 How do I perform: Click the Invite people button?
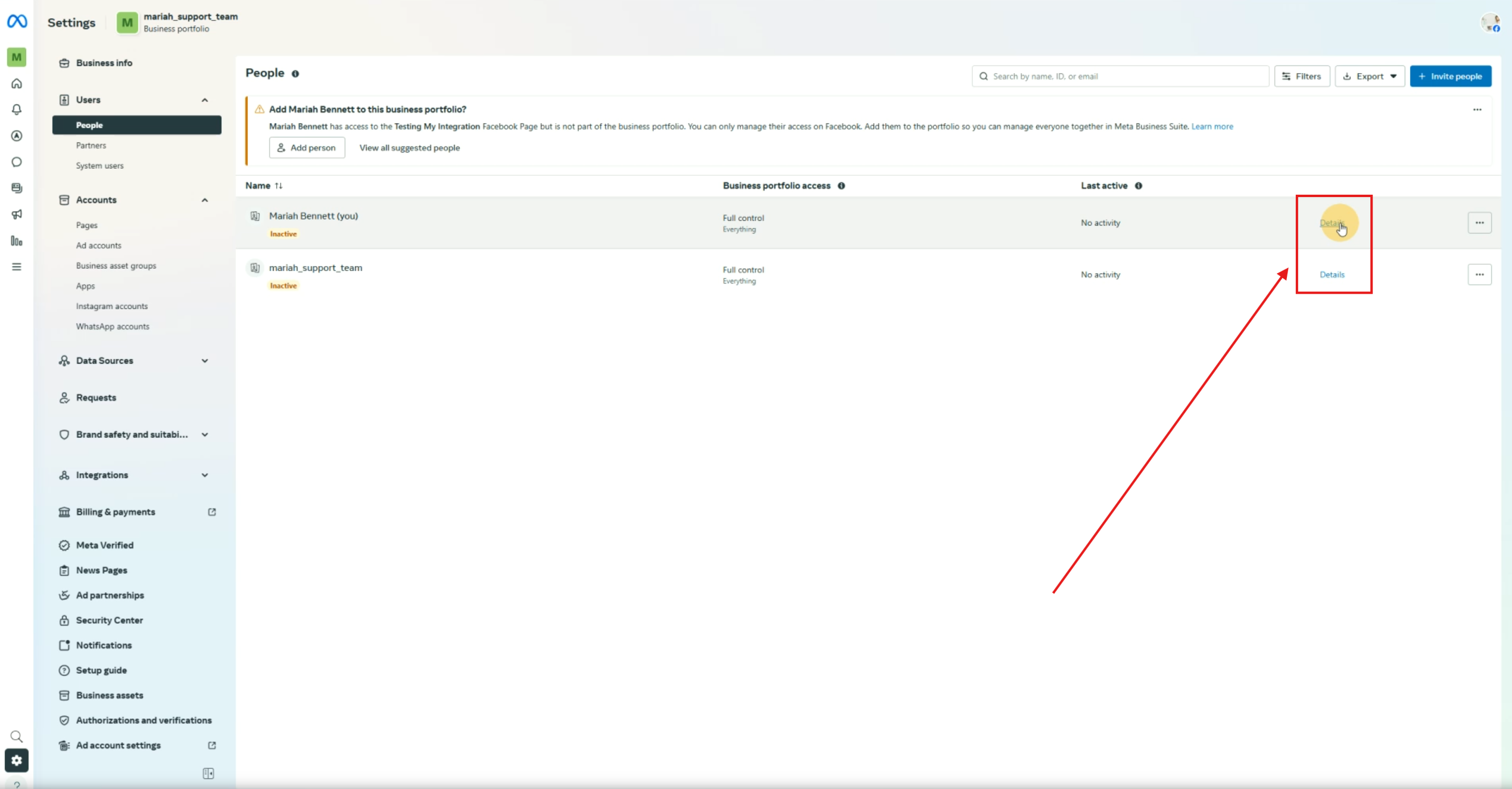click(1451, 76)
